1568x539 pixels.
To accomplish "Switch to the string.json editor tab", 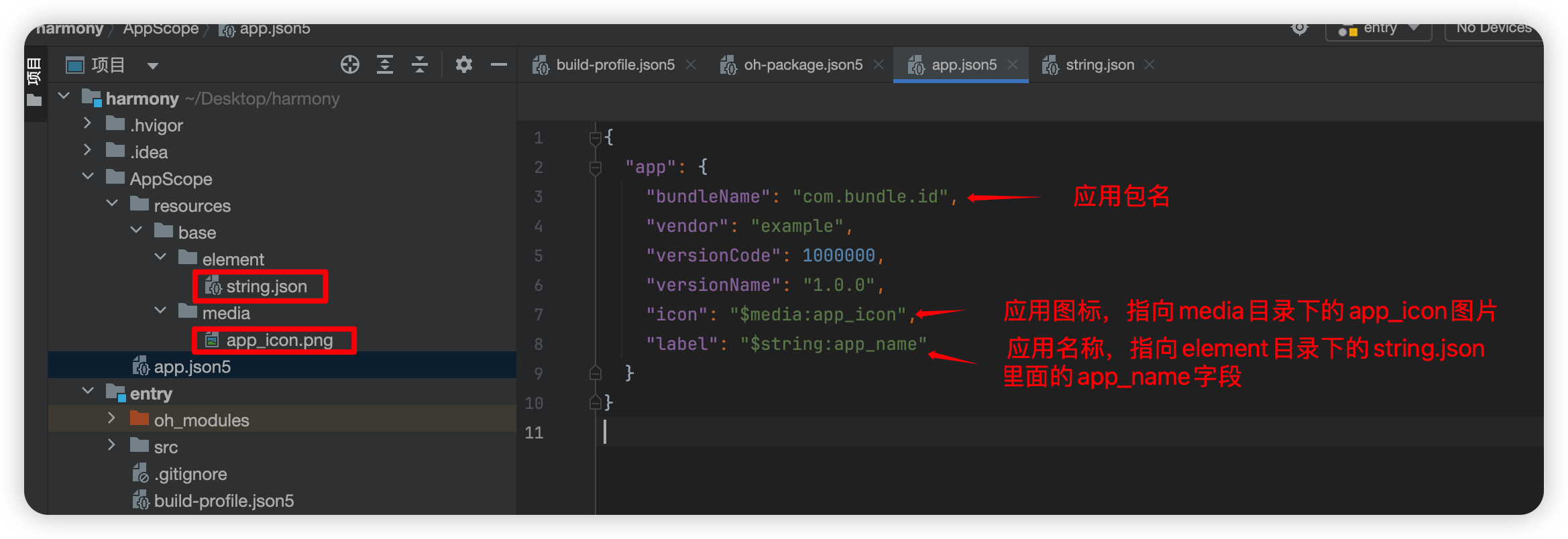I will pyautogui.click(x=1099, y=65).
